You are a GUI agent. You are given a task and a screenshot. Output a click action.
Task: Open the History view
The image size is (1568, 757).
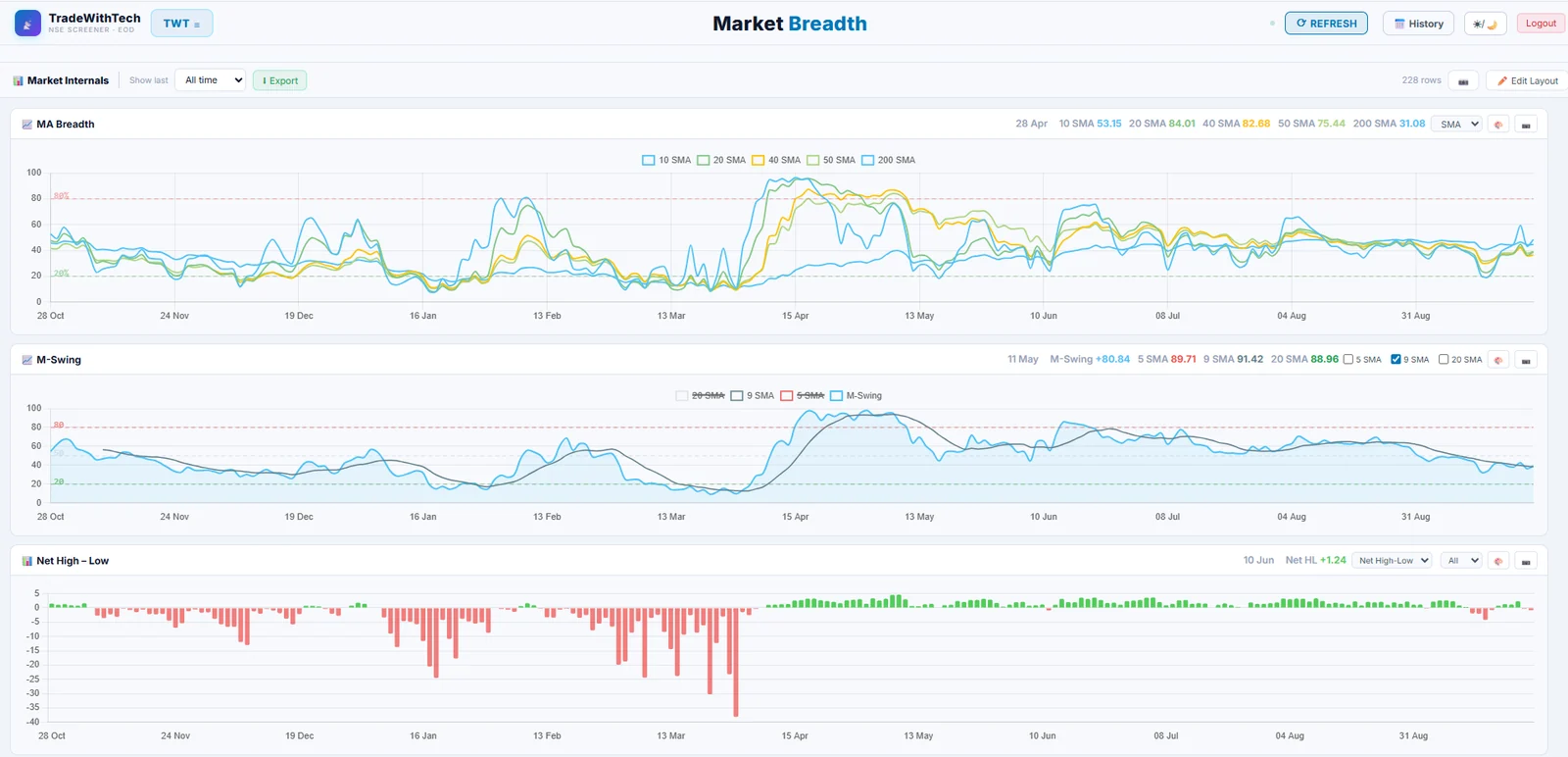pos(1418,24)
